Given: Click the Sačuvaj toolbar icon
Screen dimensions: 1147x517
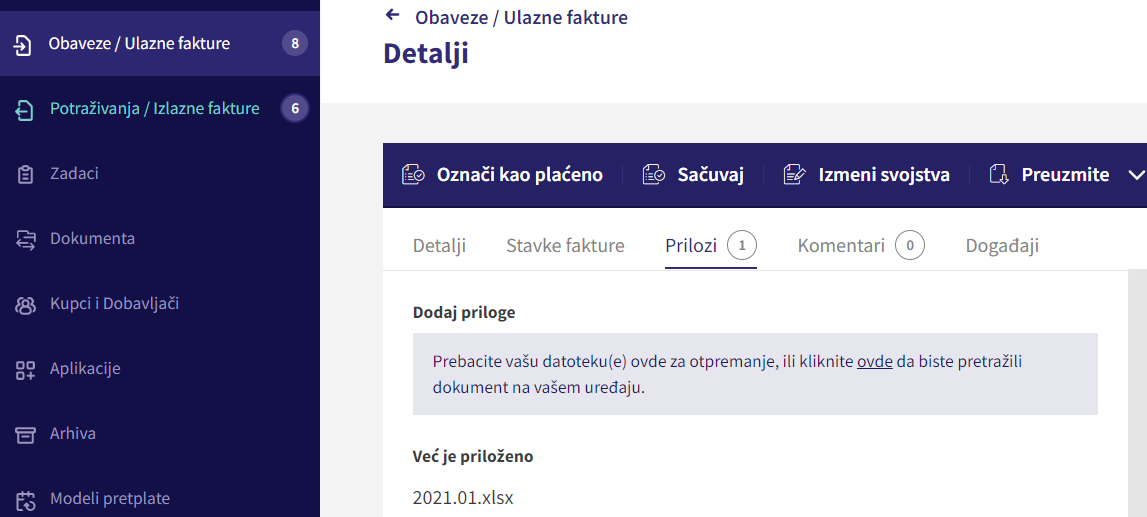Looking at the screenshot, I should [654, 176].
